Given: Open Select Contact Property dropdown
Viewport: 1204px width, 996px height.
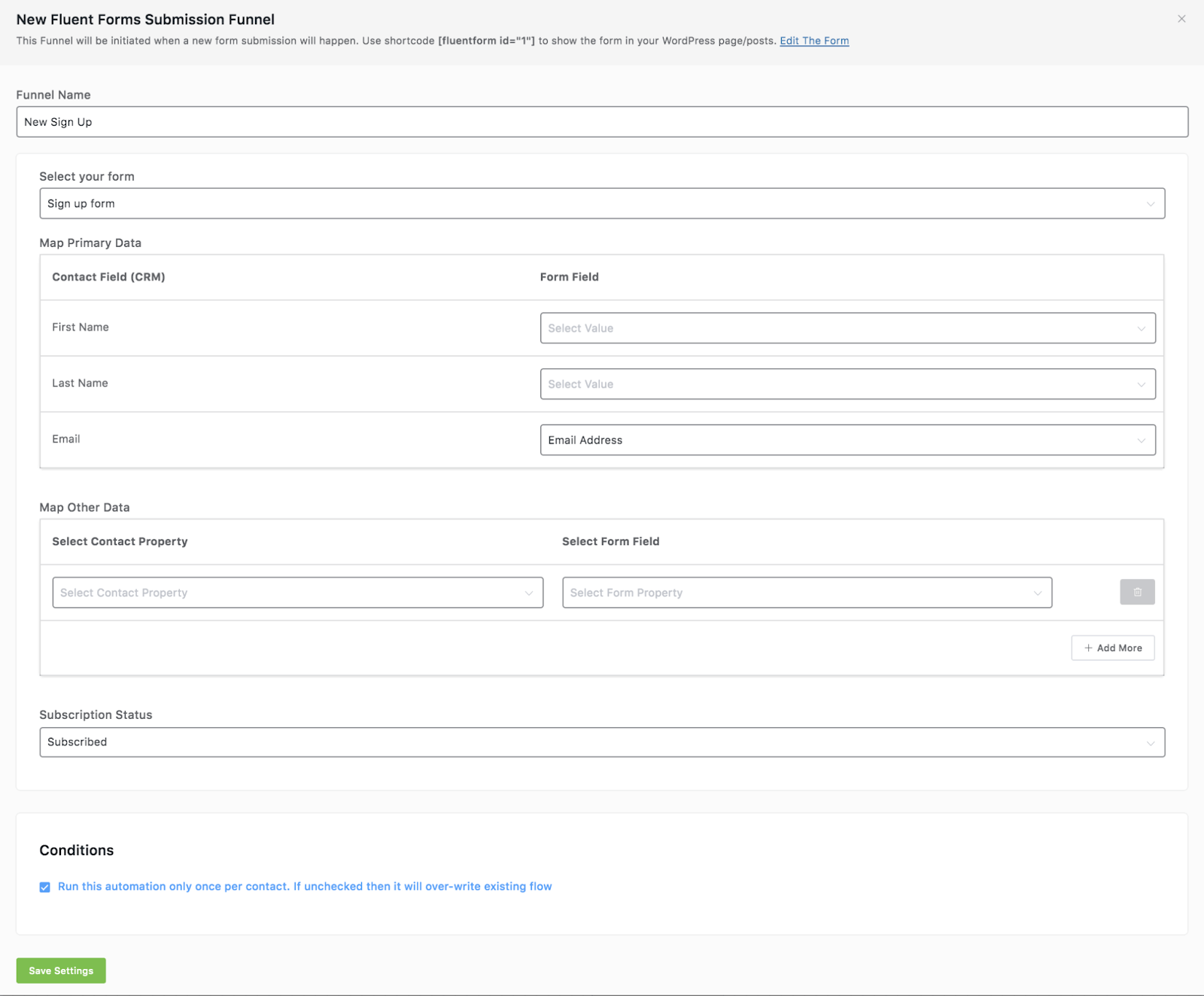Looking at the screenshot, I should tap(297, 592).
